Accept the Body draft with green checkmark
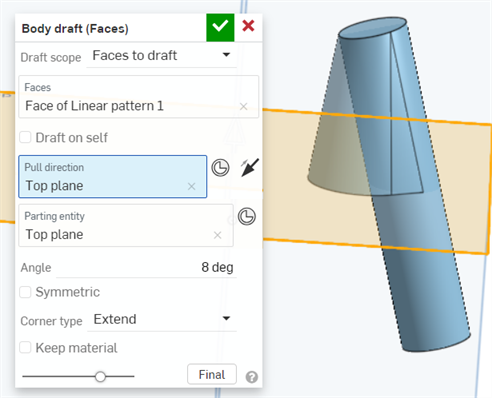The width and height of the screenshot is (492, 398). point(220,27)
